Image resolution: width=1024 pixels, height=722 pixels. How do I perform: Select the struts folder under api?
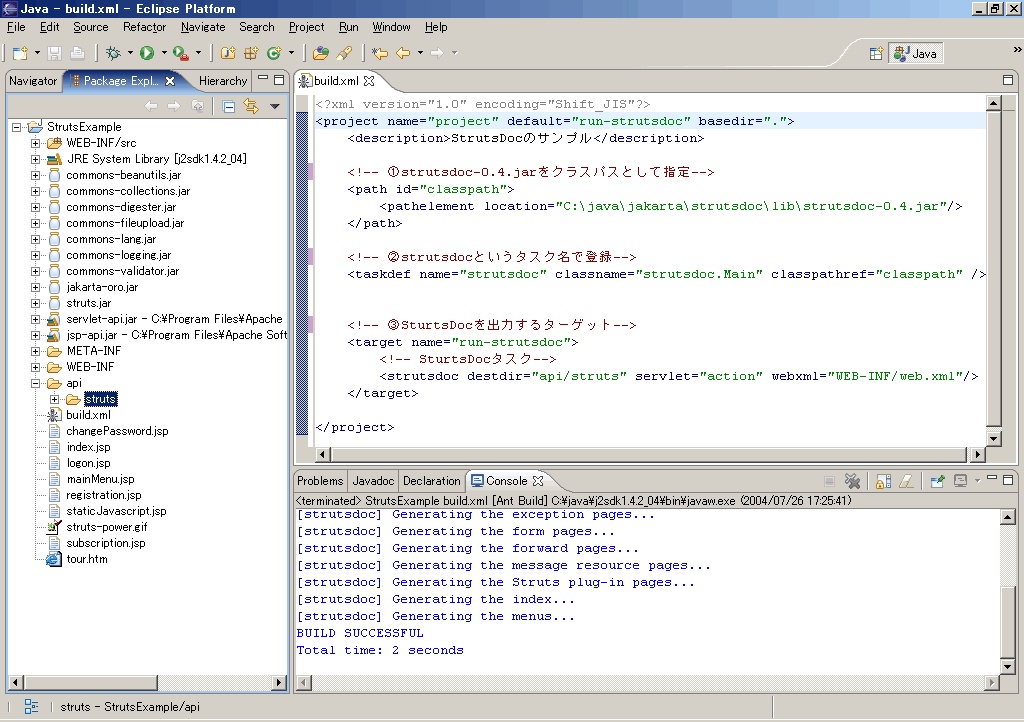[100, 398]
